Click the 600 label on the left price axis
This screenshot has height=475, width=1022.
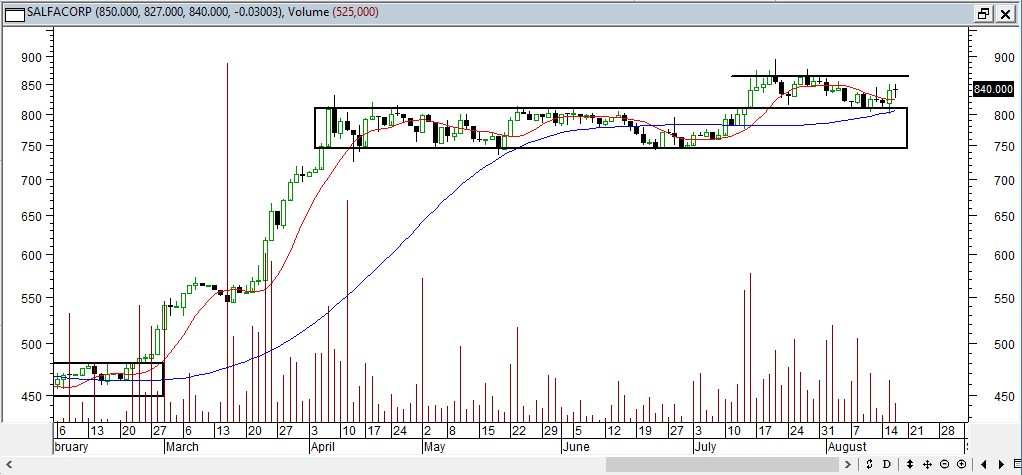tap(33, 255)
